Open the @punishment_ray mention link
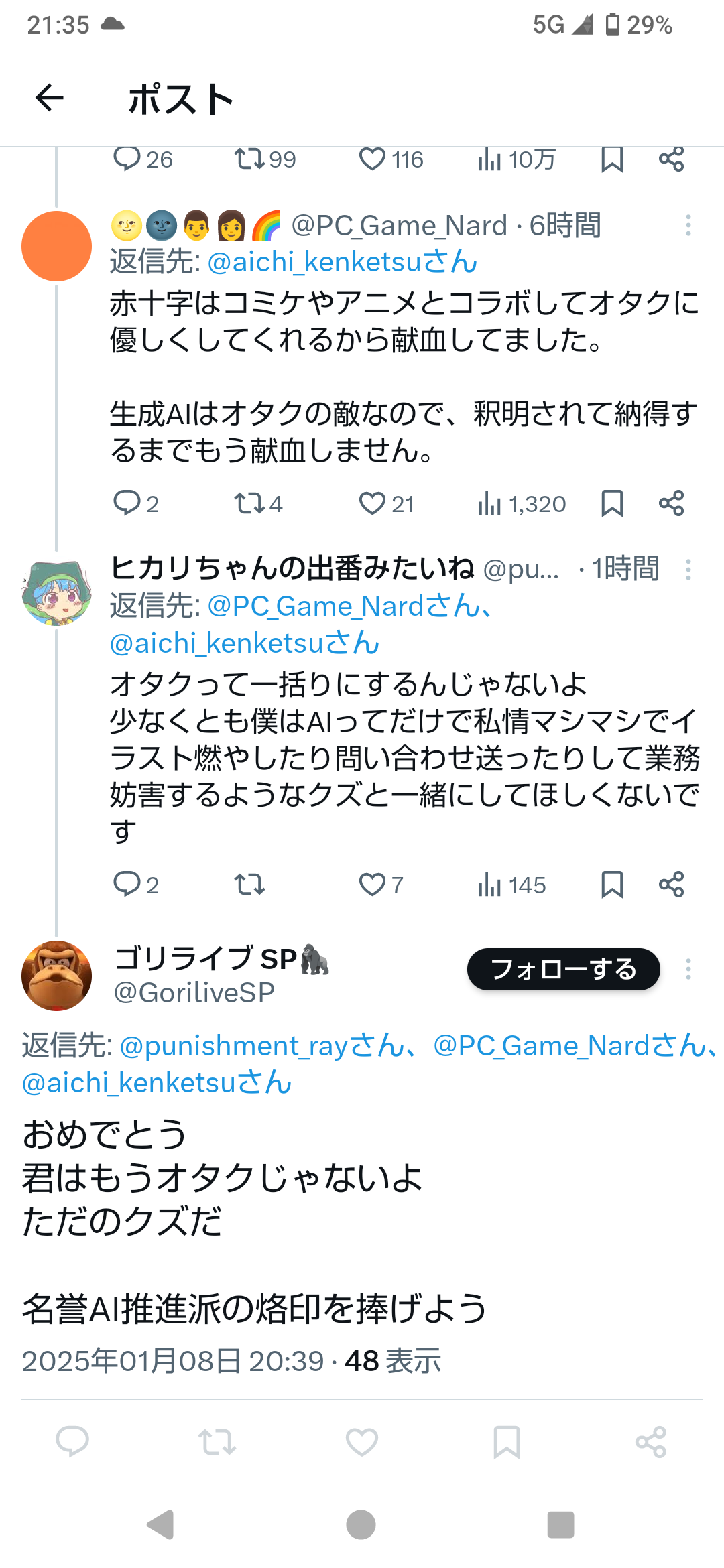The height and width of the screenshot is (1568, 724). [x=262, y=1045]
